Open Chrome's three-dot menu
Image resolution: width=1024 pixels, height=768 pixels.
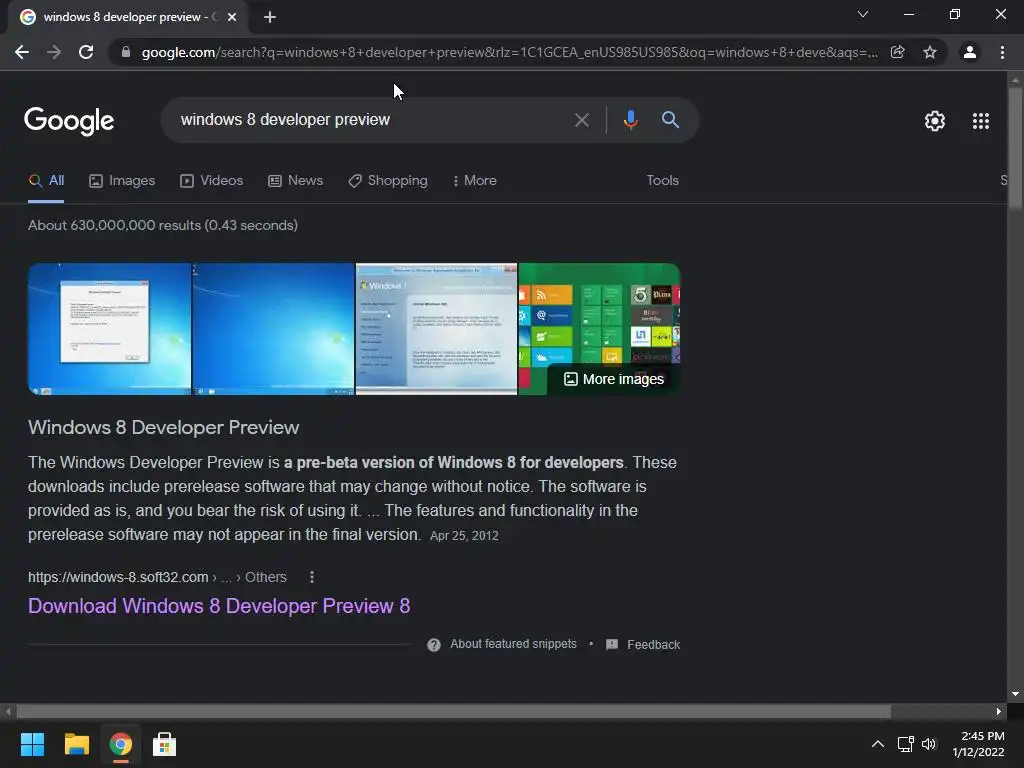[x=1002, y=52]
